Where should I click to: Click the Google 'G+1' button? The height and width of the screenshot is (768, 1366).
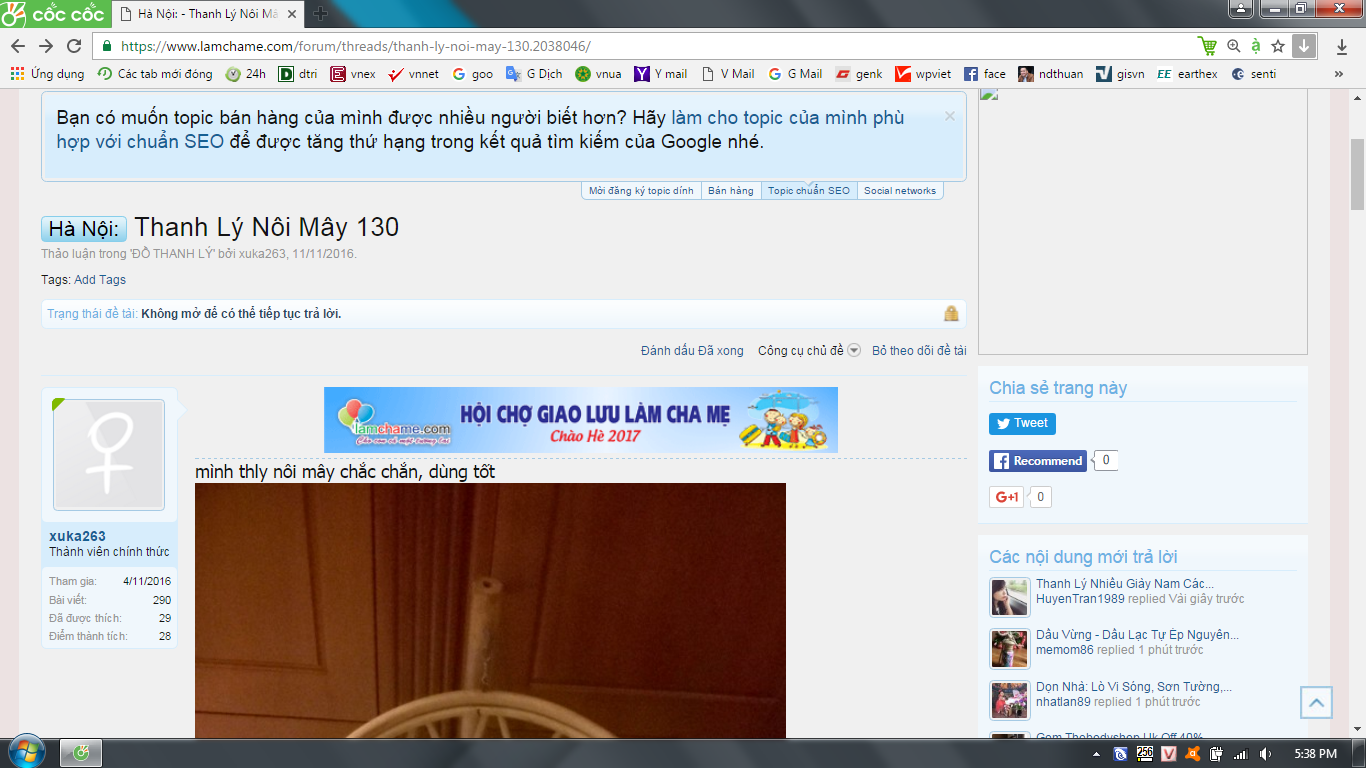[1007, 497]
